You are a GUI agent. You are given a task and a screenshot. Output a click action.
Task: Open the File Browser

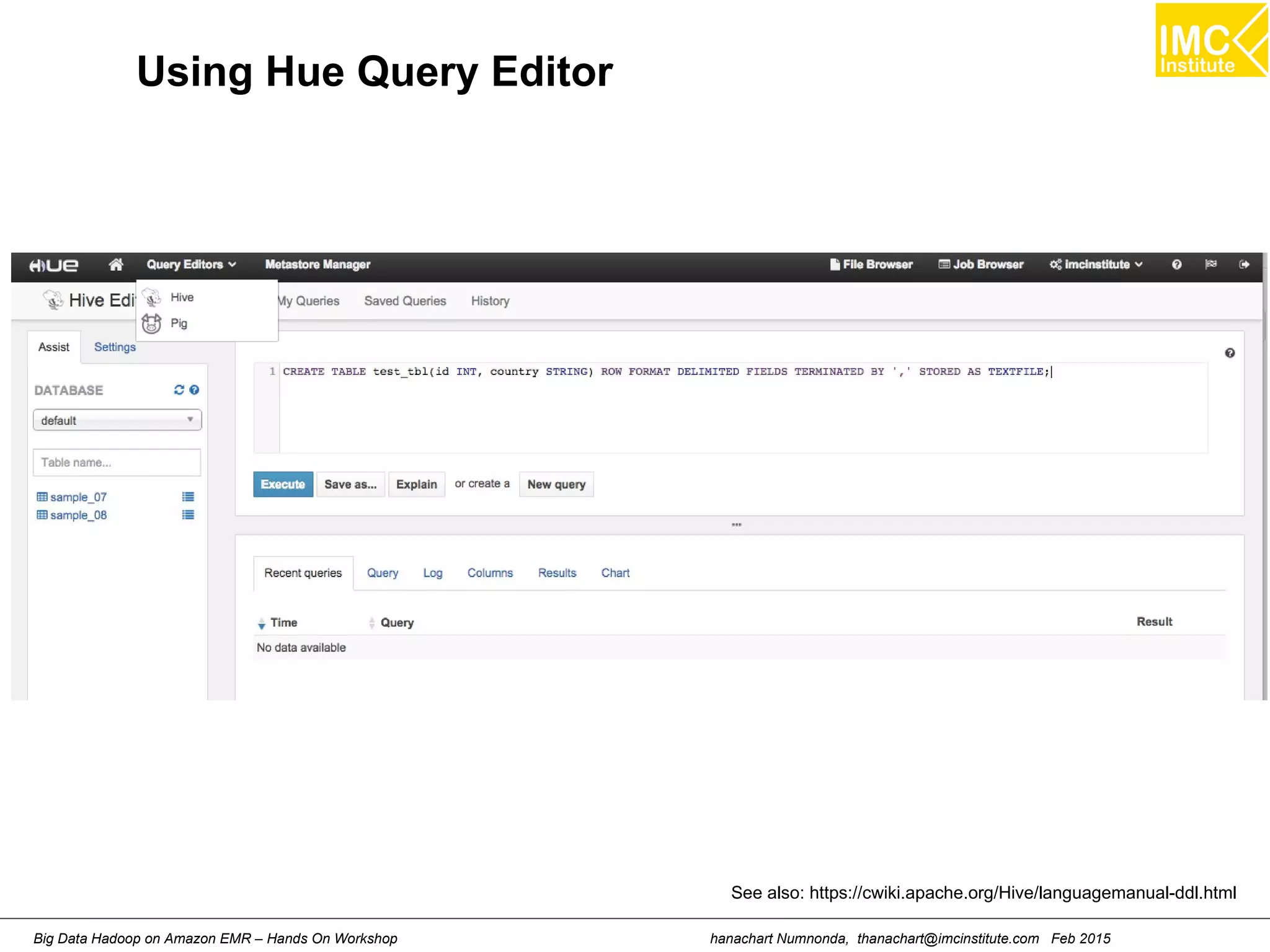click(871, 265)
